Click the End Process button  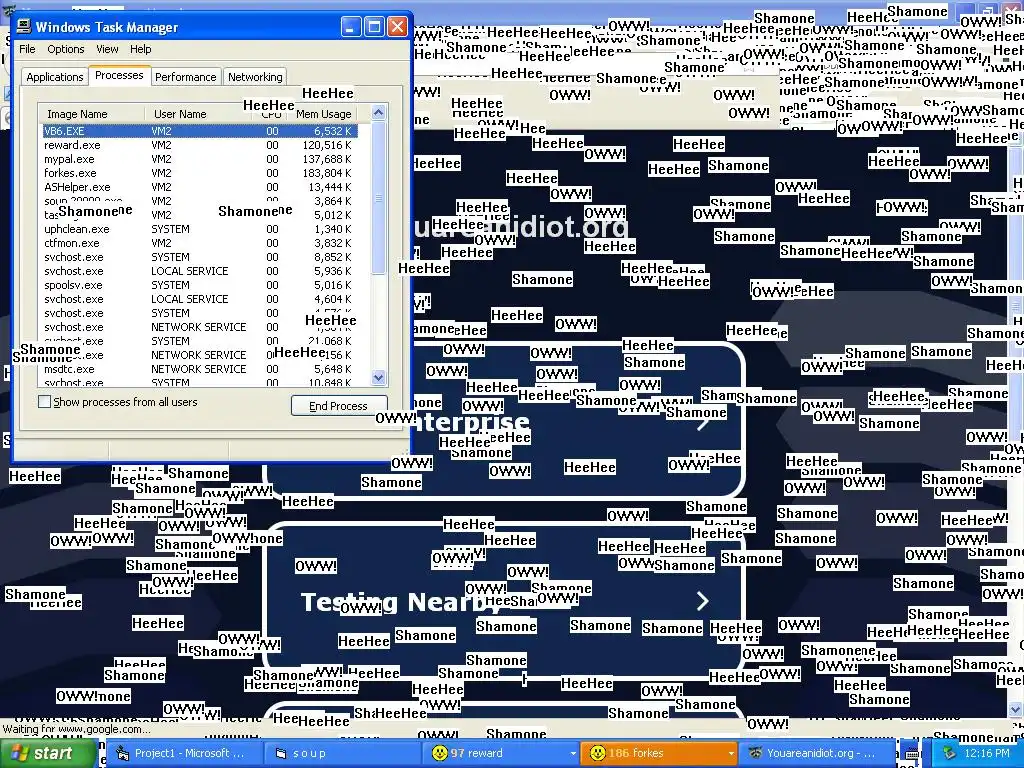pyautogui.click(x=339, y=406)
